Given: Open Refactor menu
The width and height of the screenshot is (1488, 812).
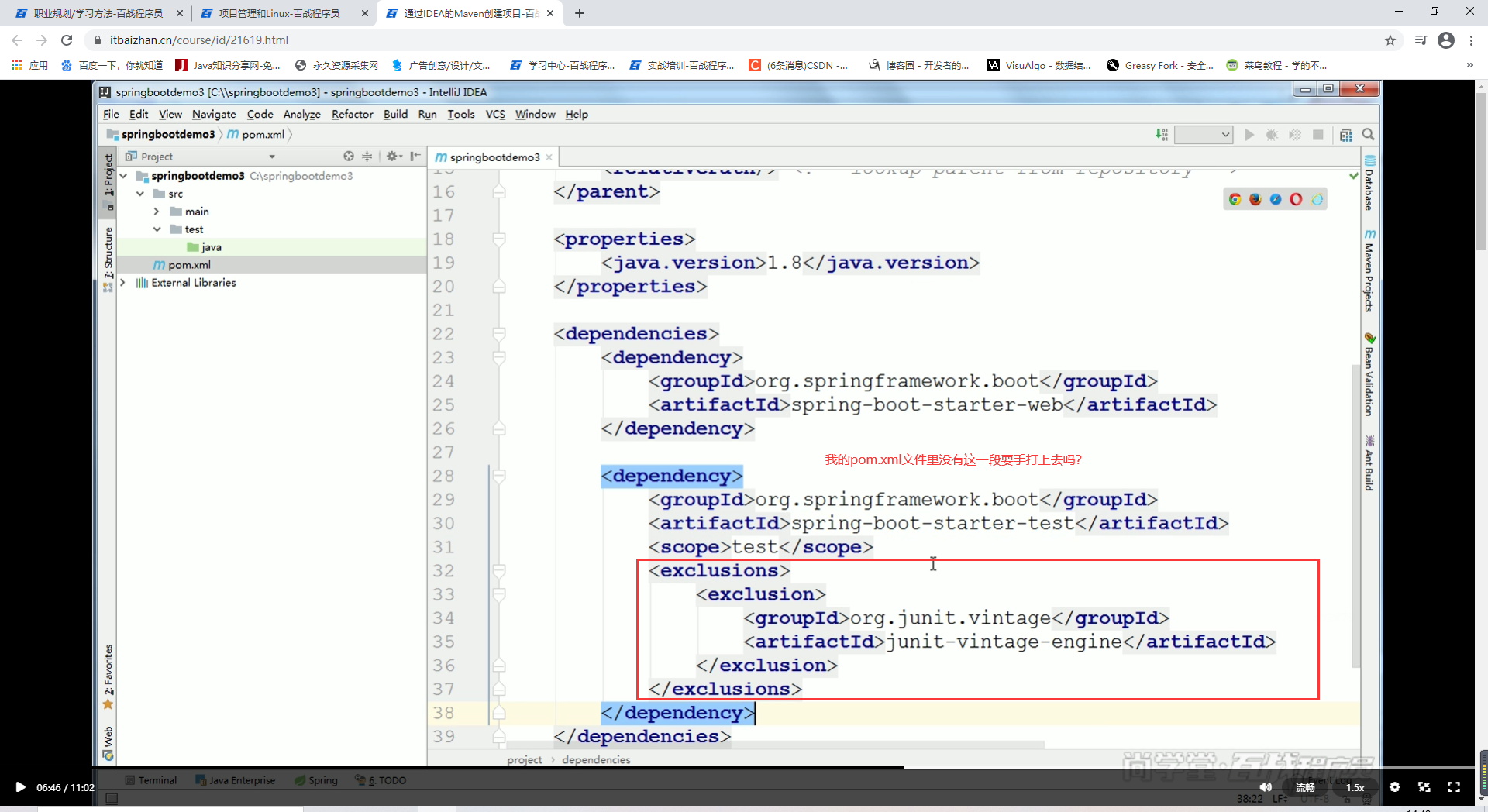Looking at the screenshot, I should point(352,114).
